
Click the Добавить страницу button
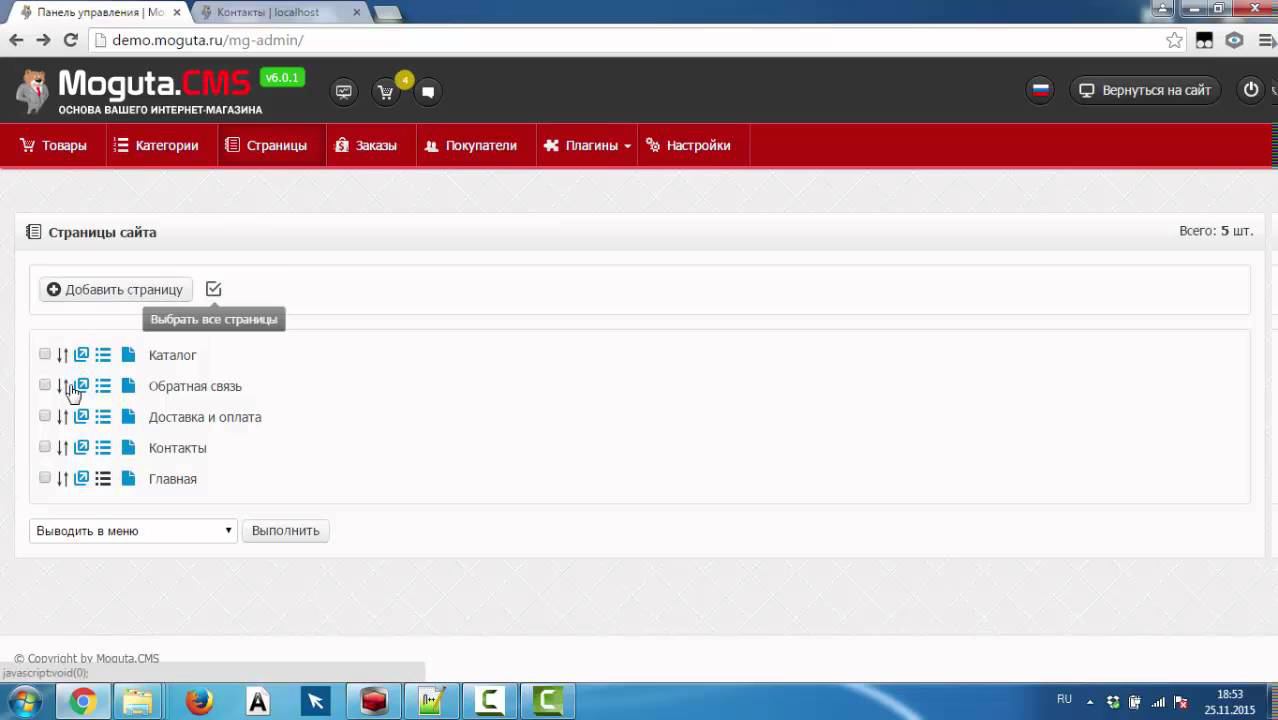tap(115, 290)
